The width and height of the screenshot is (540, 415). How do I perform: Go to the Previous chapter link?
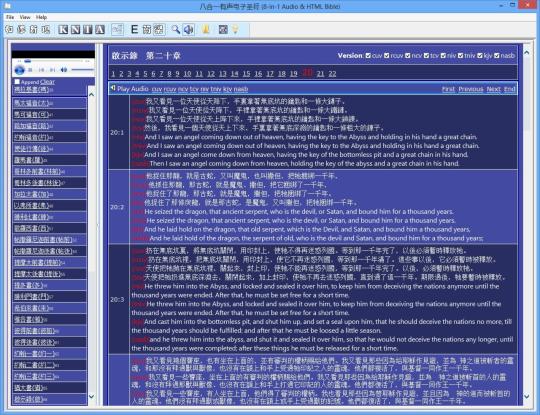click(471, 89)
